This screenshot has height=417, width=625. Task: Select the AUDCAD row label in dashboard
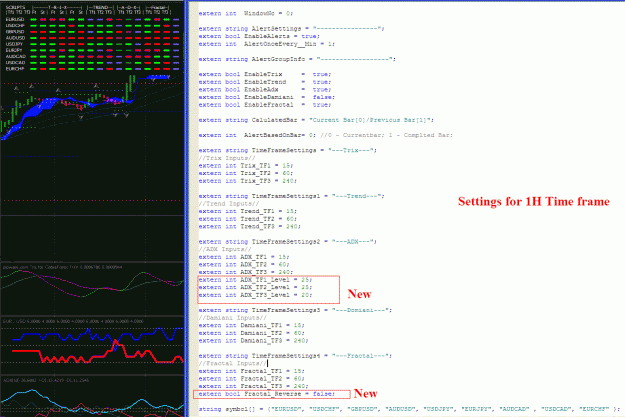[x=16, y=56]
